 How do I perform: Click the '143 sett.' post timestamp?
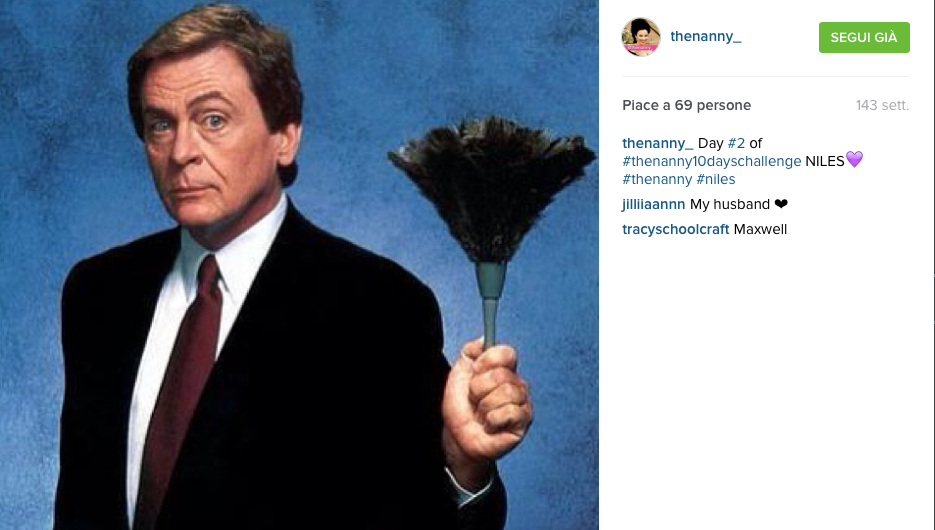(x=883, y=106)
